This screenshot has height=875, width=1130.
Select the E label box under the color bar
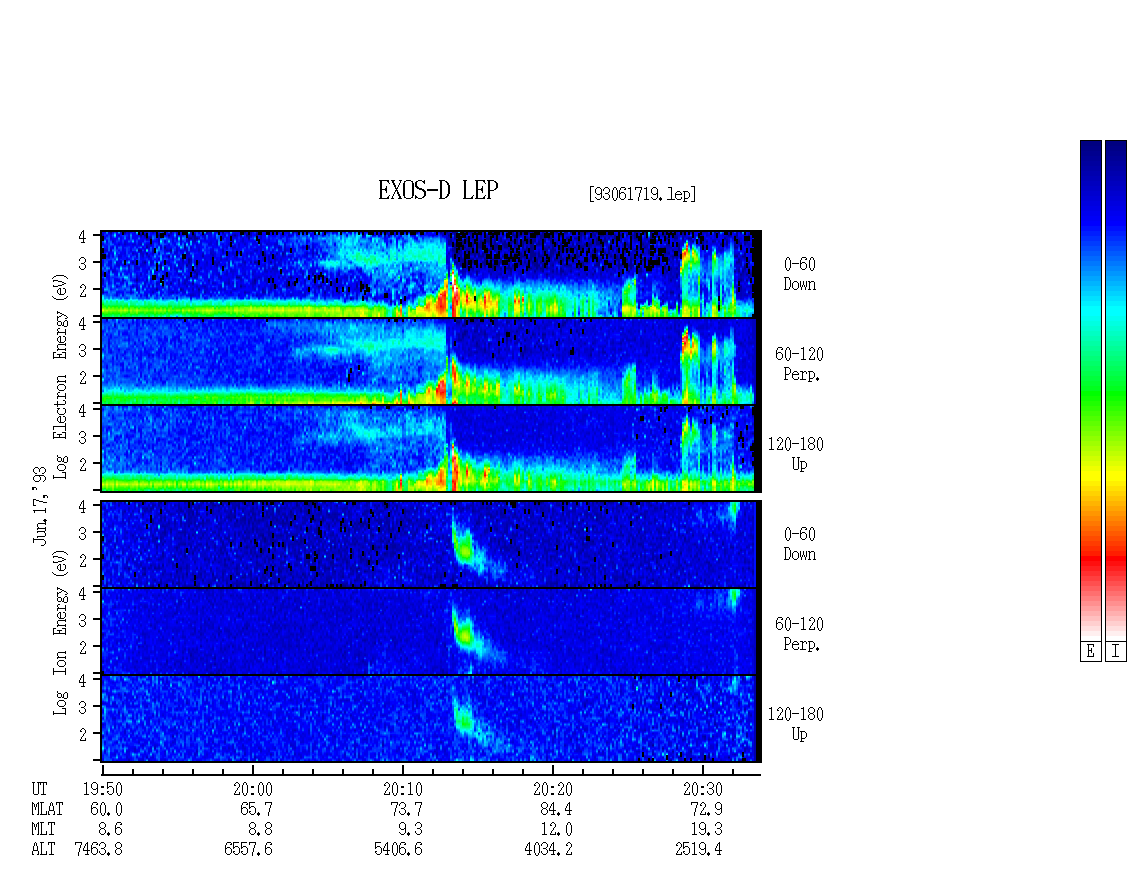pyautogui.click(x=1090, y=652)
